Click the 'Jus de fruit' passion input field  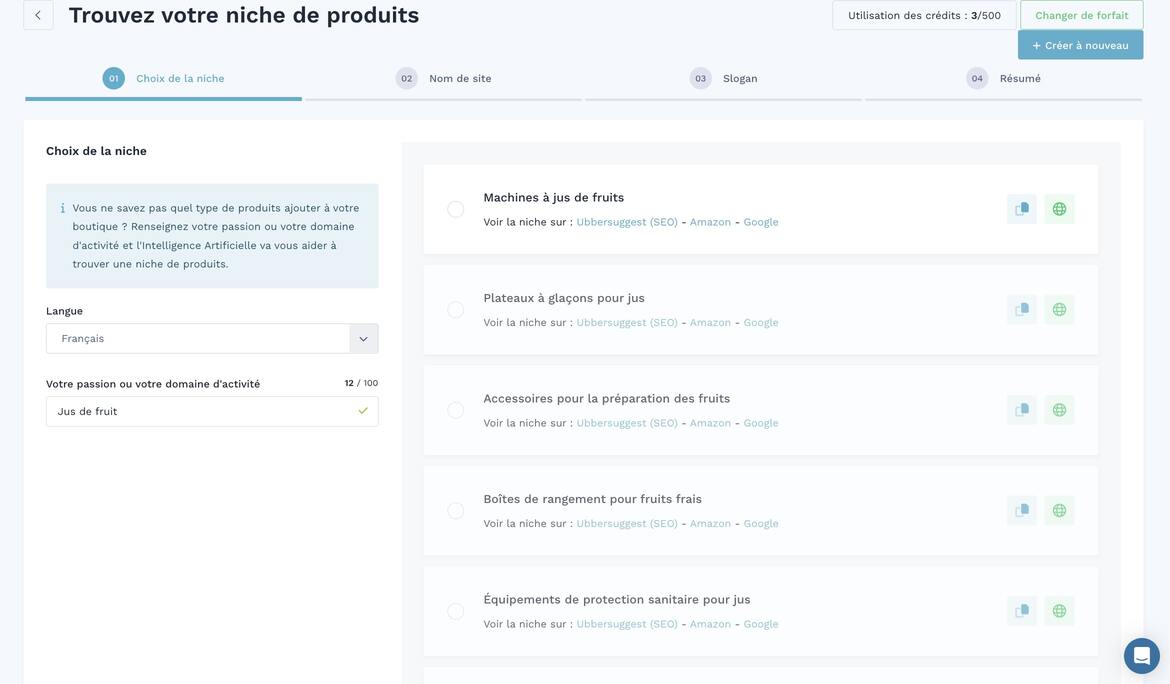(x=212, y=412)
